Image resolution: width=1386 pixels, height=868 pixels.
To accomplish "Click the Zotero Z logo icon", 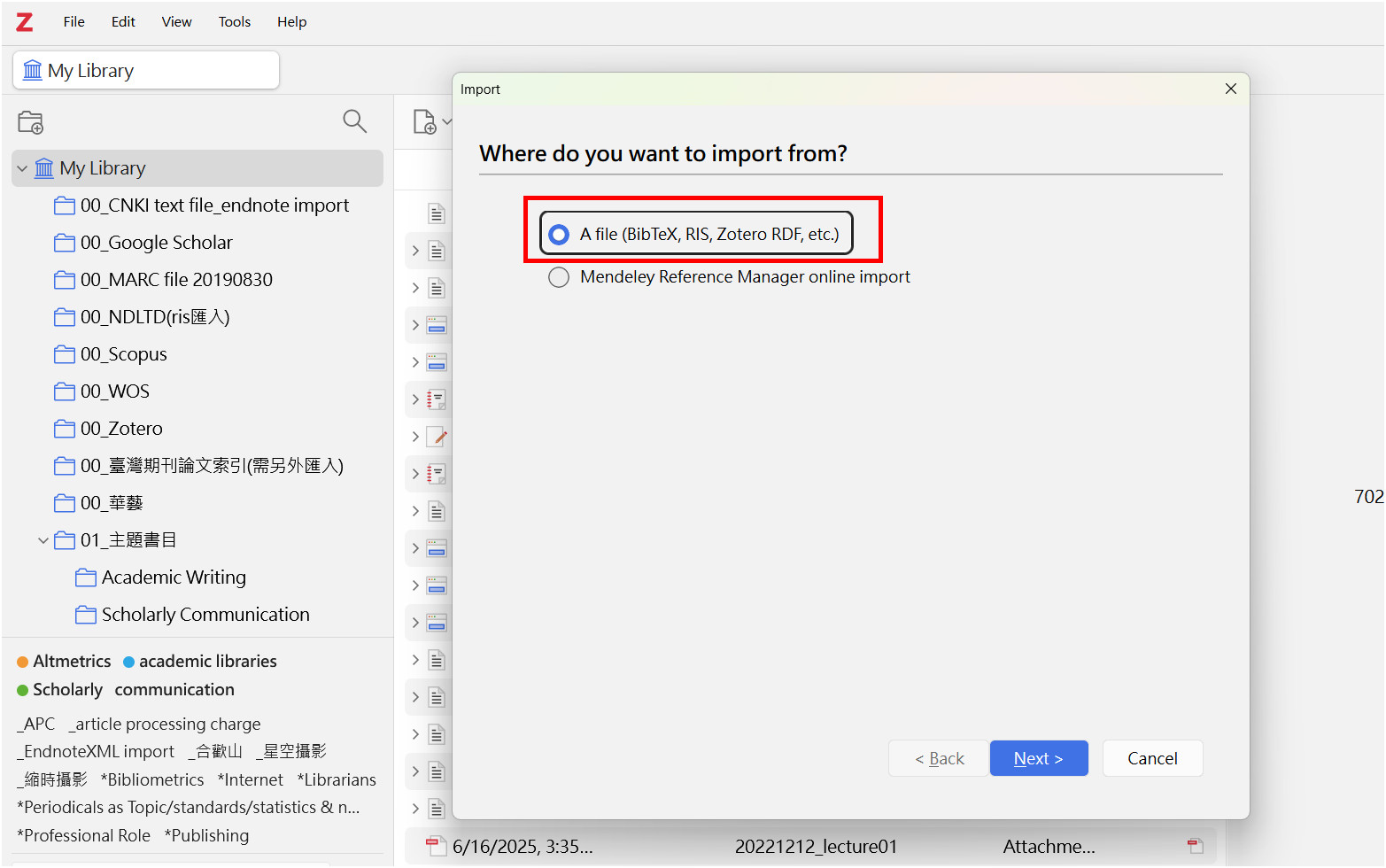I will click(25, 22).
